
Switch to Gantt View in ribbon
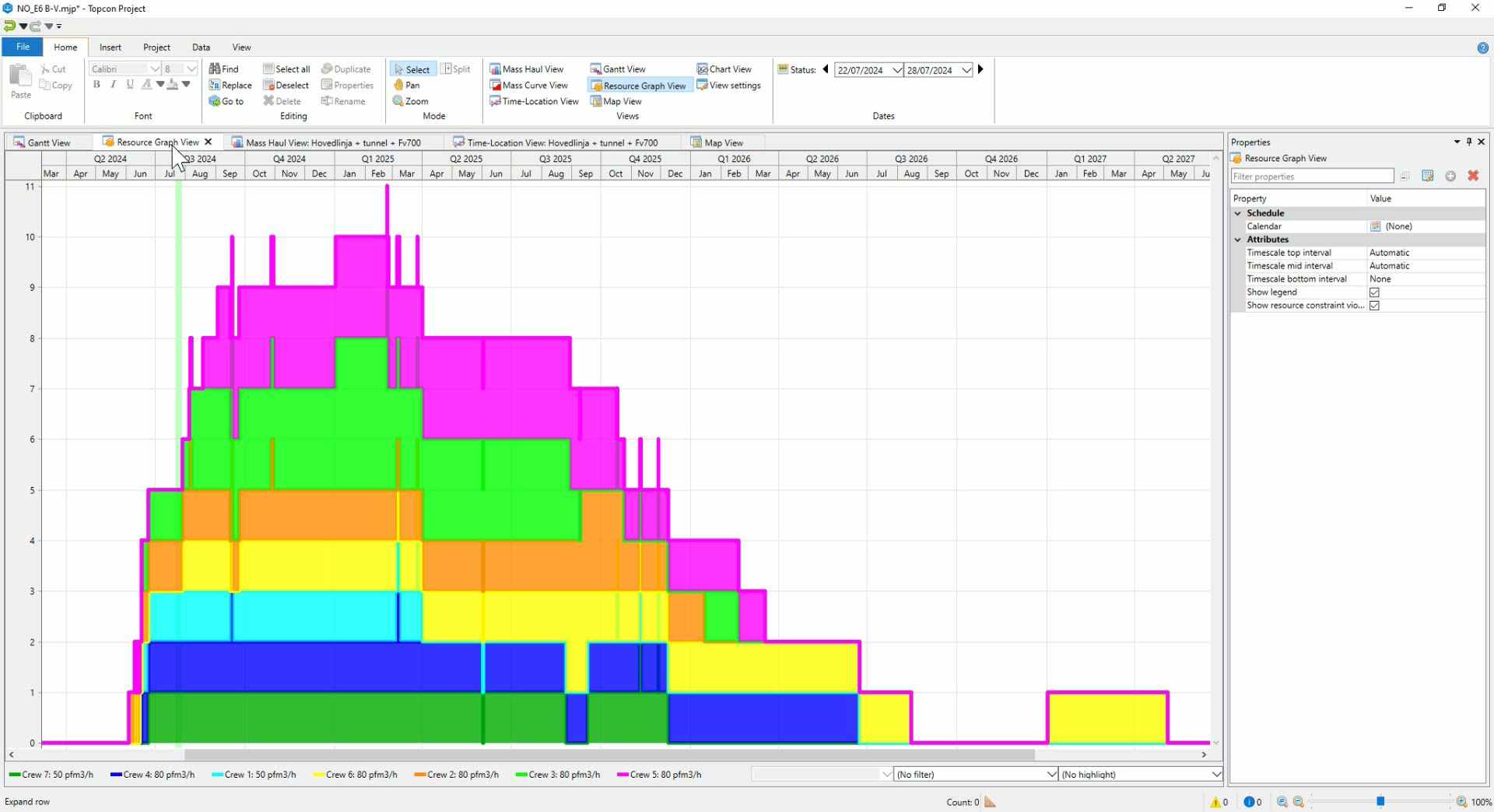(618, 69)
